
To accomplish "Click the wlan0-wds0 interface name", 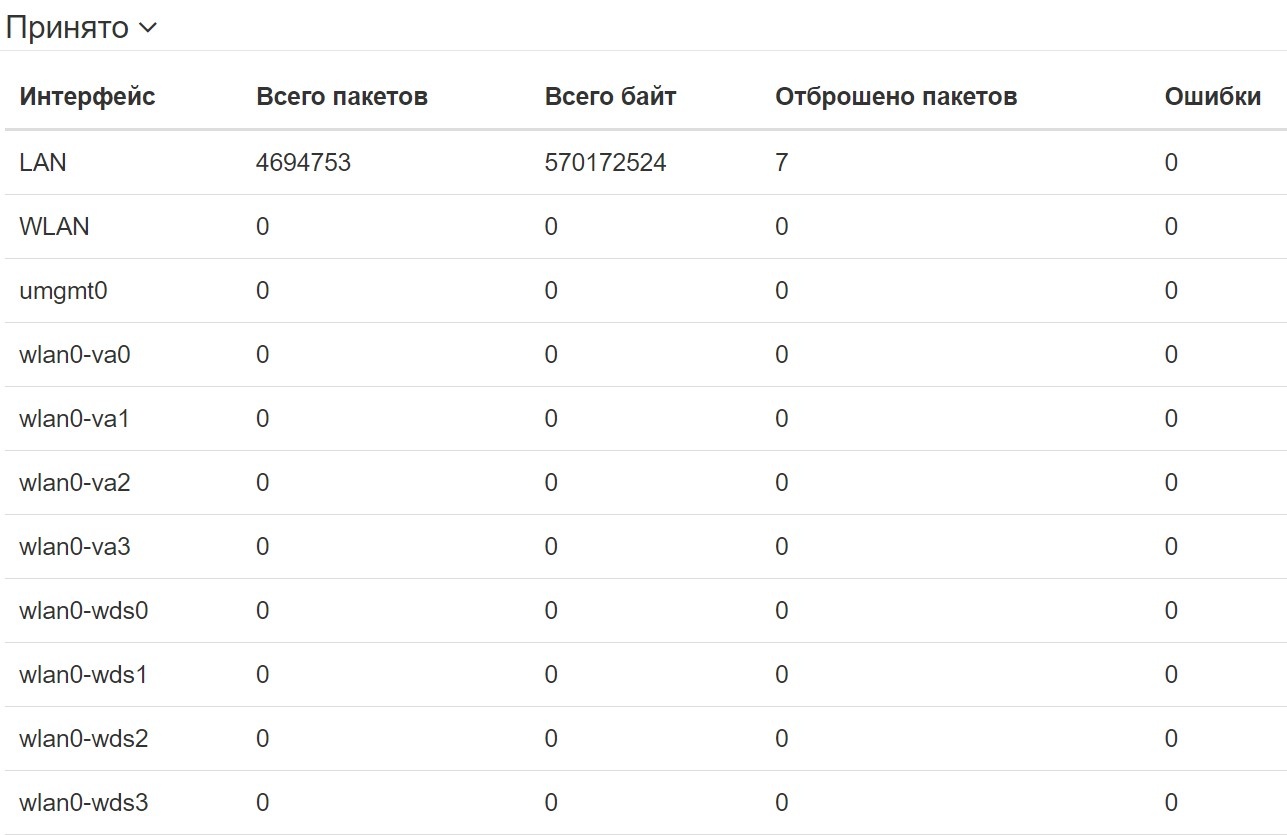I will [x=83, y=611].
